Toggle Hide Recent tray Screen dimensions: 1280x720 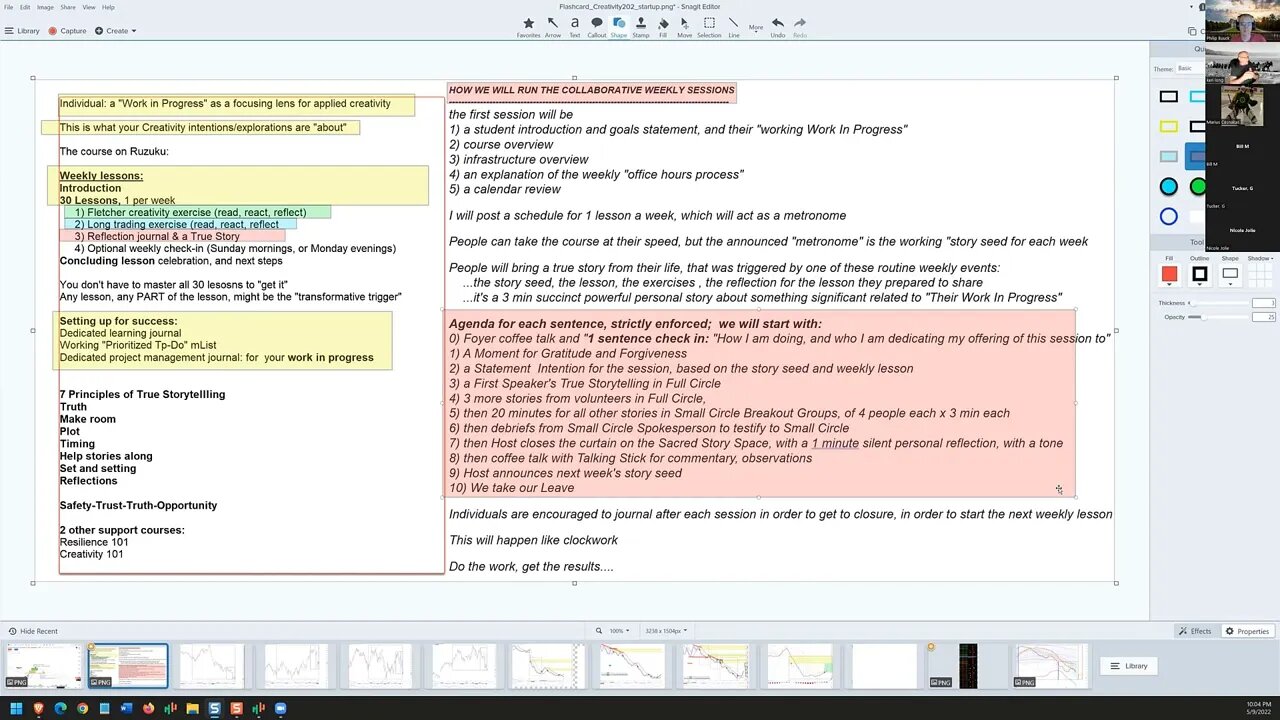point(33,631)
